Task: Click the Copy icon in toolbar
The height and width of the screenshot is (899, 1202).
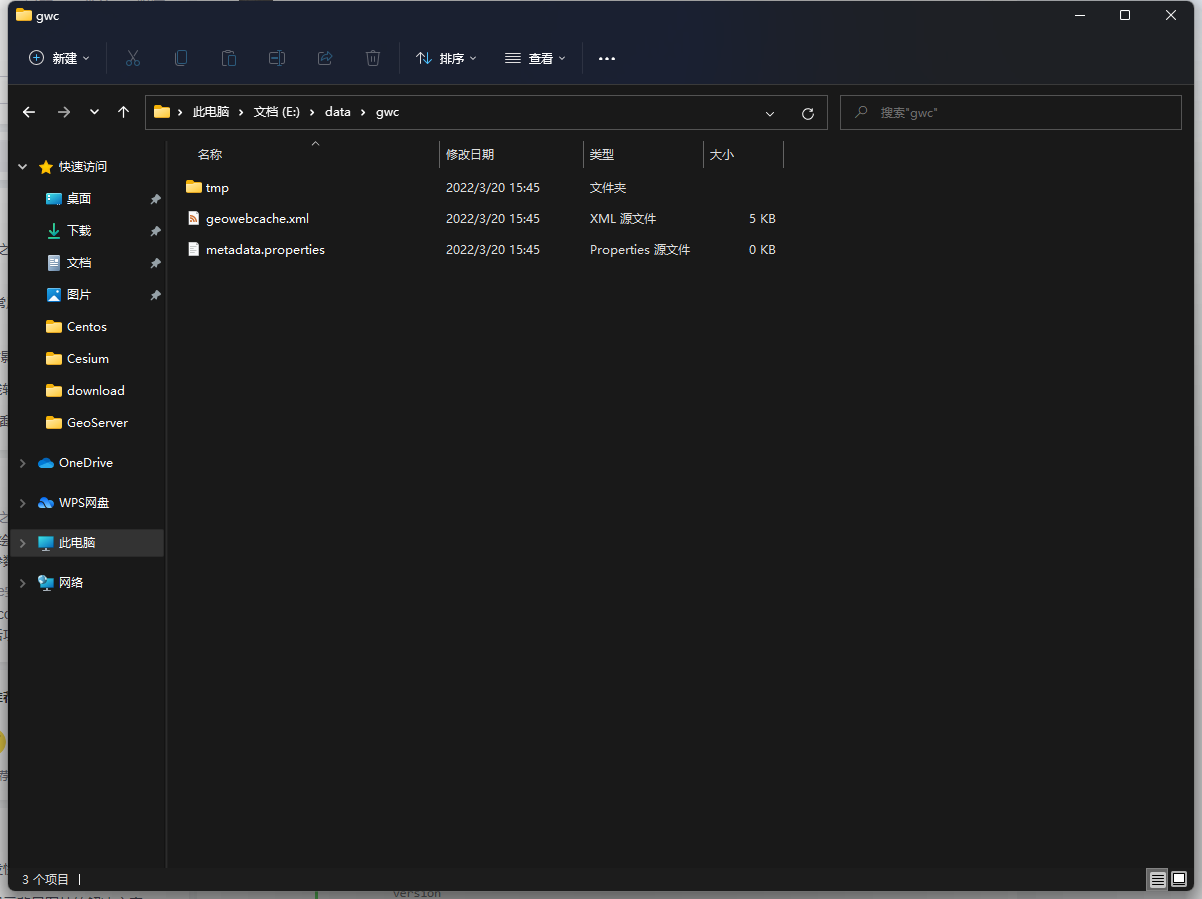Action: pos(181,58)
